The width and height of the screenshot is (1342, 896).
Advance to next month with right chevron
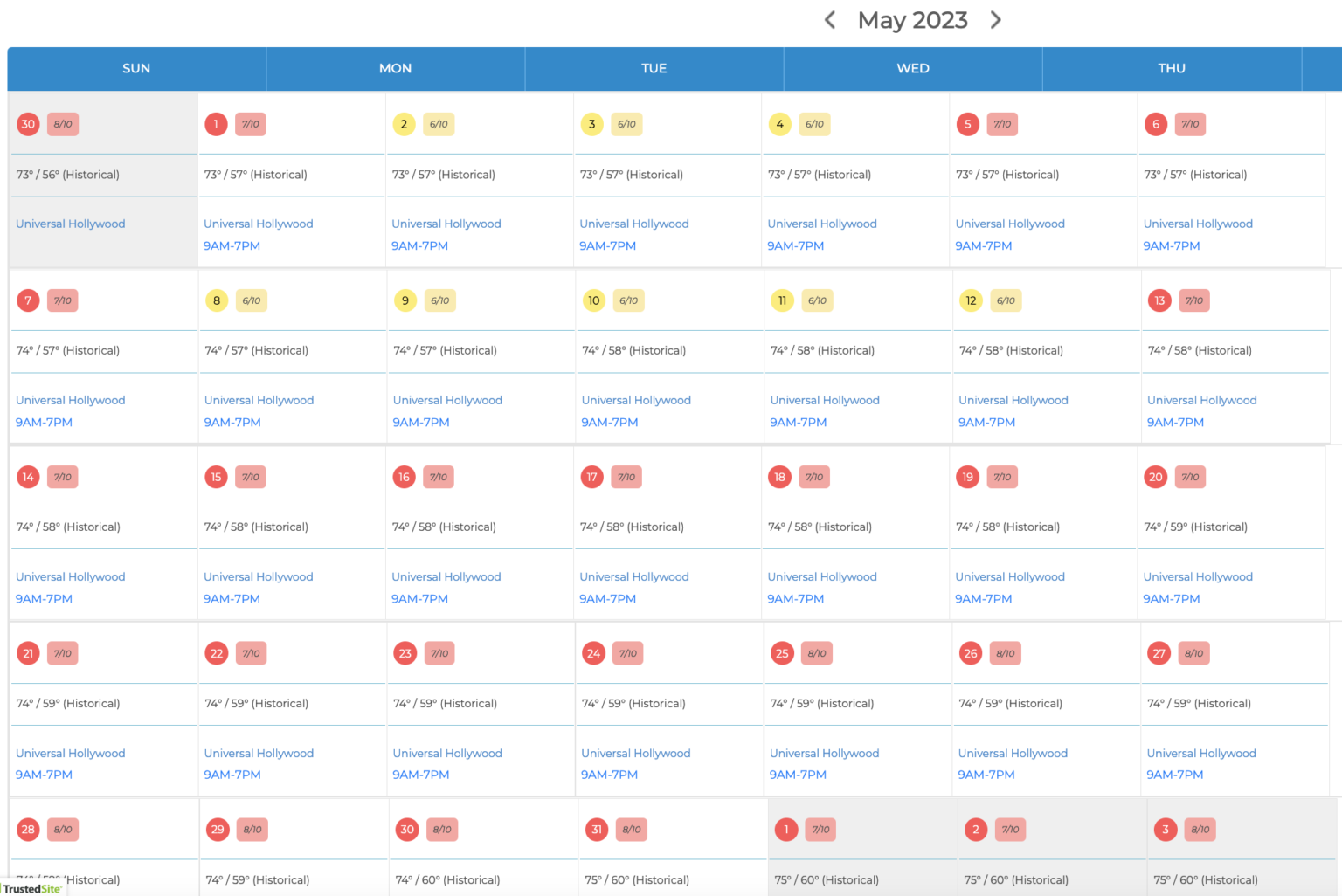click(995, 20)
